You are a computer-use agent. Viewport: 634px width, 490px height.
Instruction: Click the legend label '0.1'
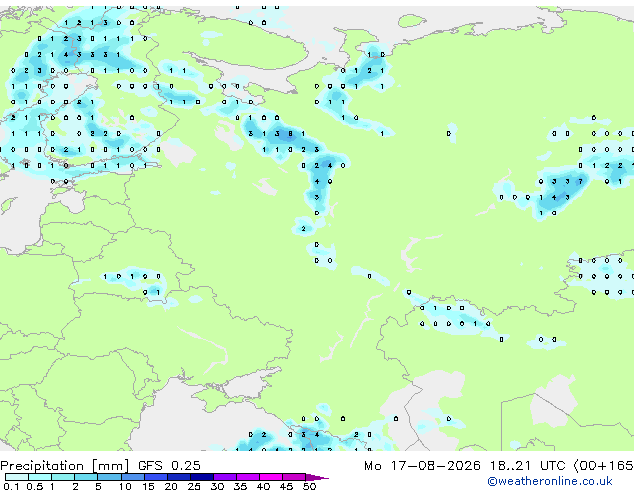click(x=11, y=486)
